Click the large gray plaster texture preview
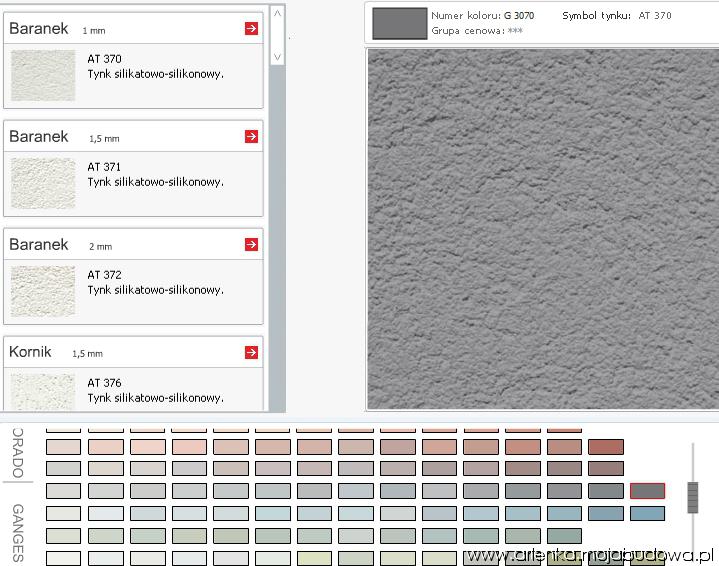719x566 pixels. tap(541, 228)
